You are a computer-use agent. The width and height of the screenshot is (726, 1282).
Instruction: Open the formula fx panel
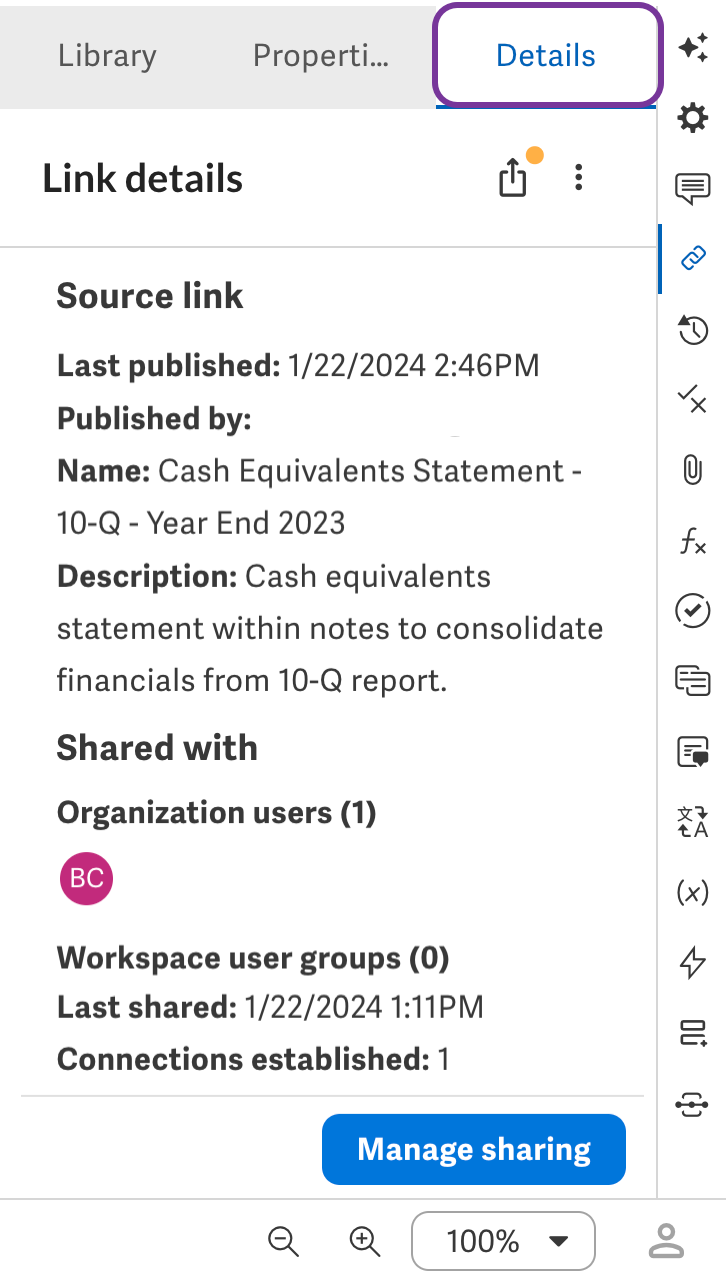(693, 542)
